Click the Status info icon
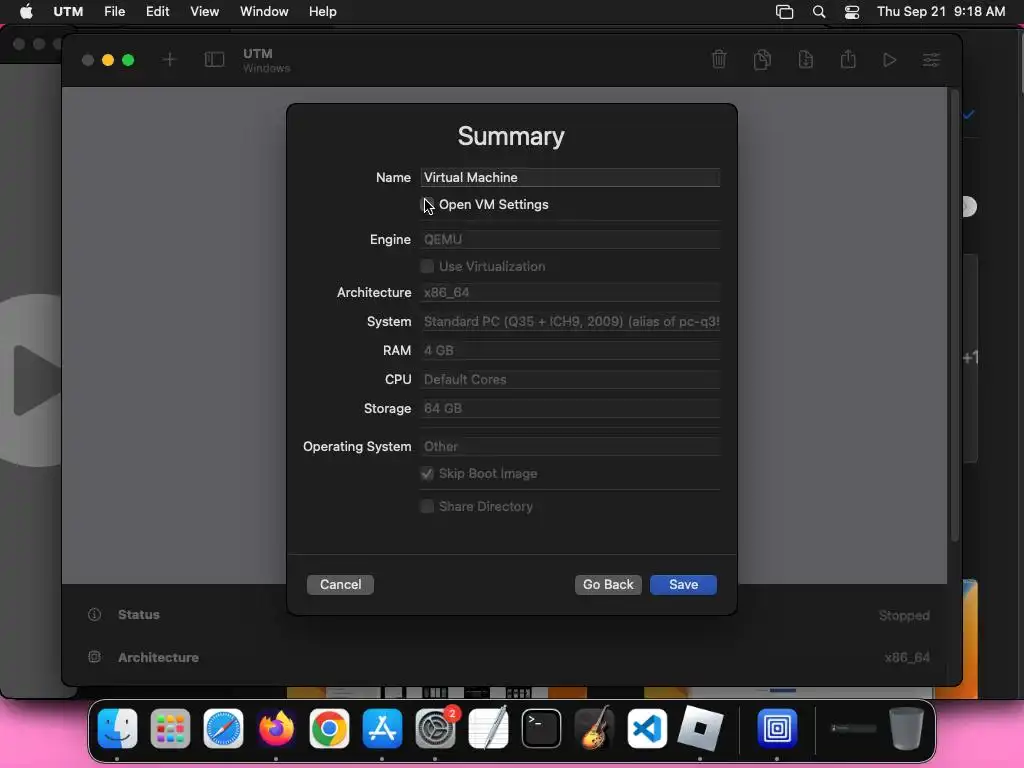Viewport: 1024px width, 768px height. pyautogui.click(x=95, y=615)
